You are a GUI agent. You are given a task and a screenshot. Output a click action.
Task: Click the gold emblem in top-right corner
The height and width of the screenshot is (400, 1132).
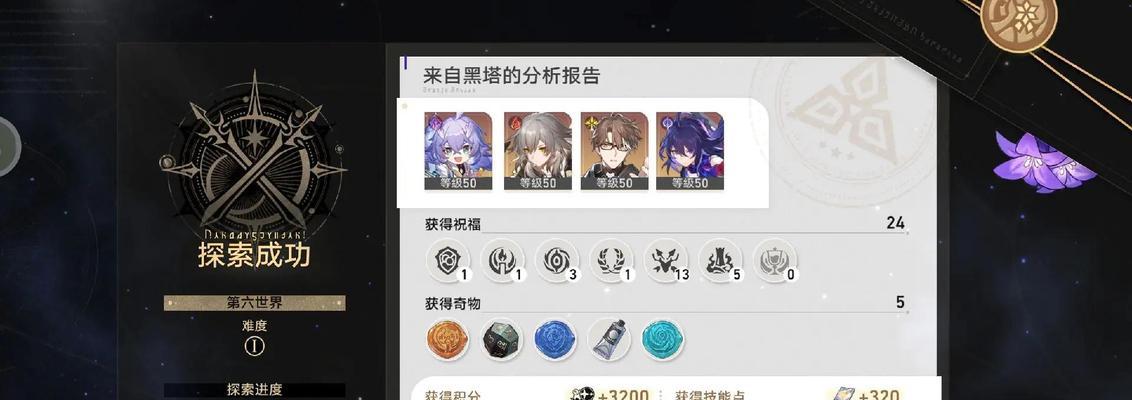coord(1019,20)
